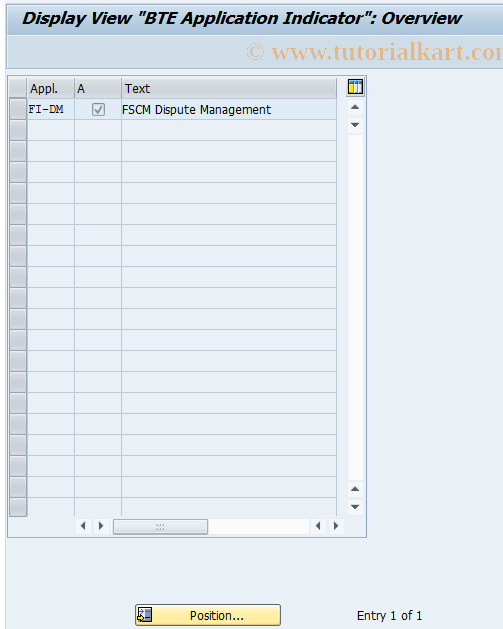Click the A column header
This screenshot has width=503, height=629.
point(98,88)
